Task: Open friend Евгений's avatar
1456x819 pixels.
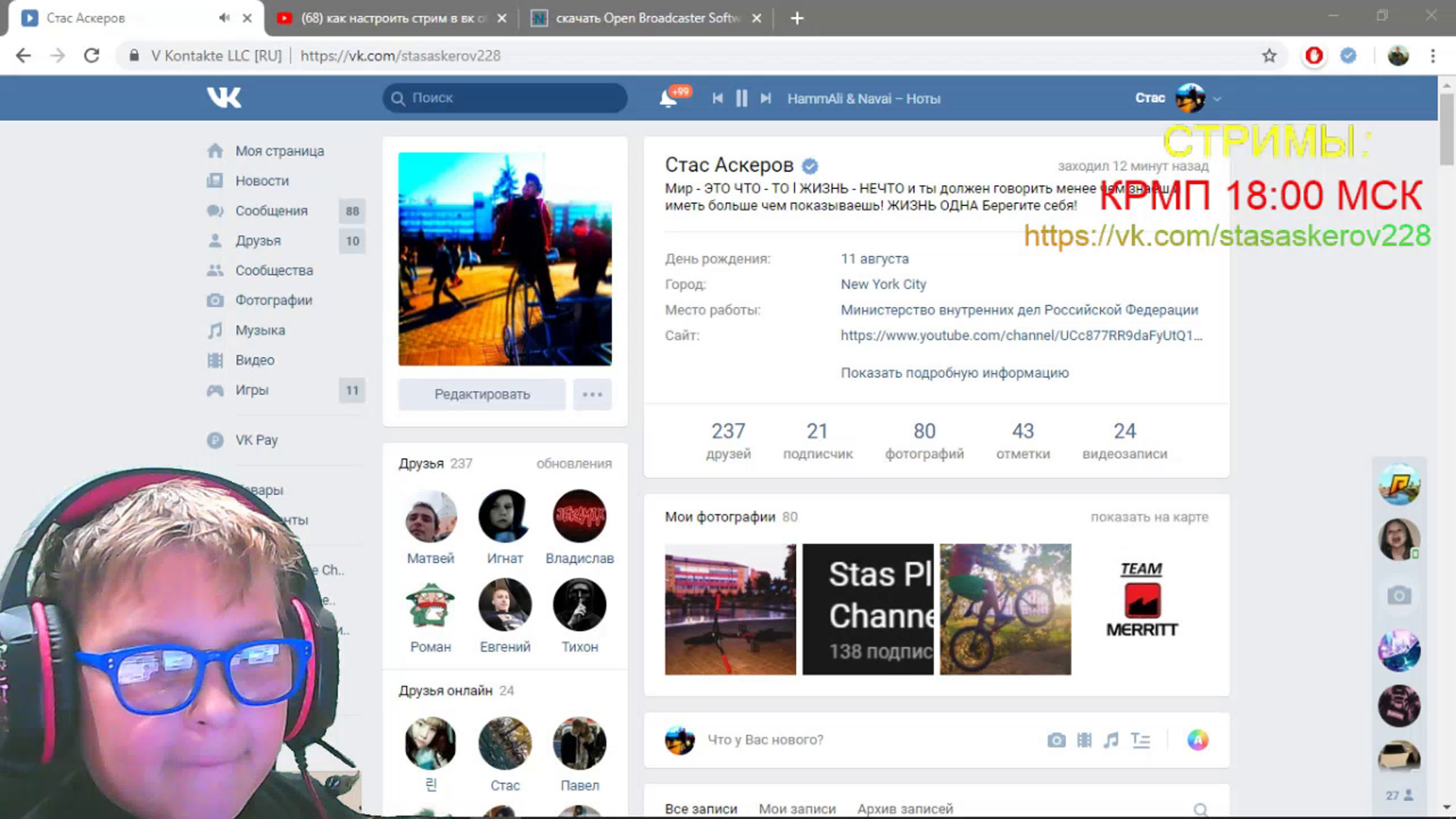Action: 505,605
